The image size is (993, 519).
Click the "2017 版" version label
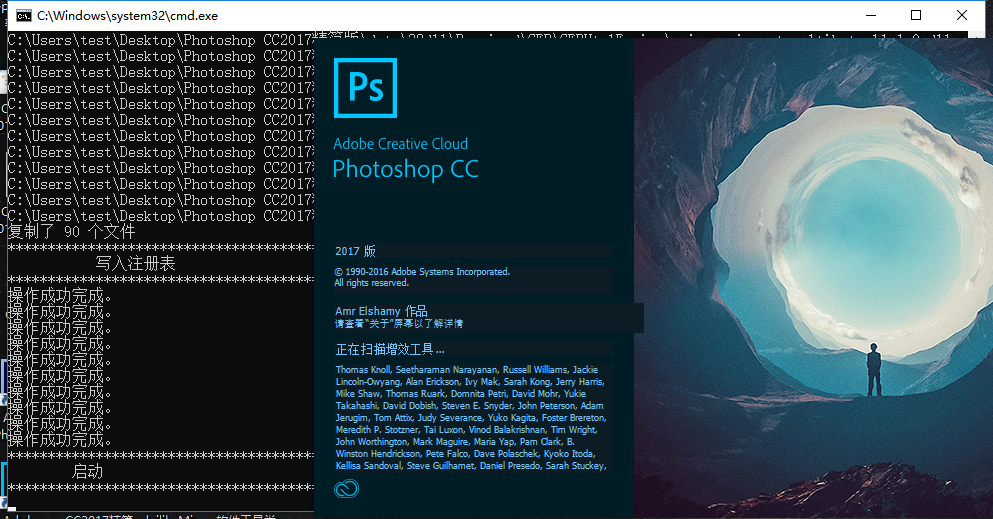click(355, 251)
